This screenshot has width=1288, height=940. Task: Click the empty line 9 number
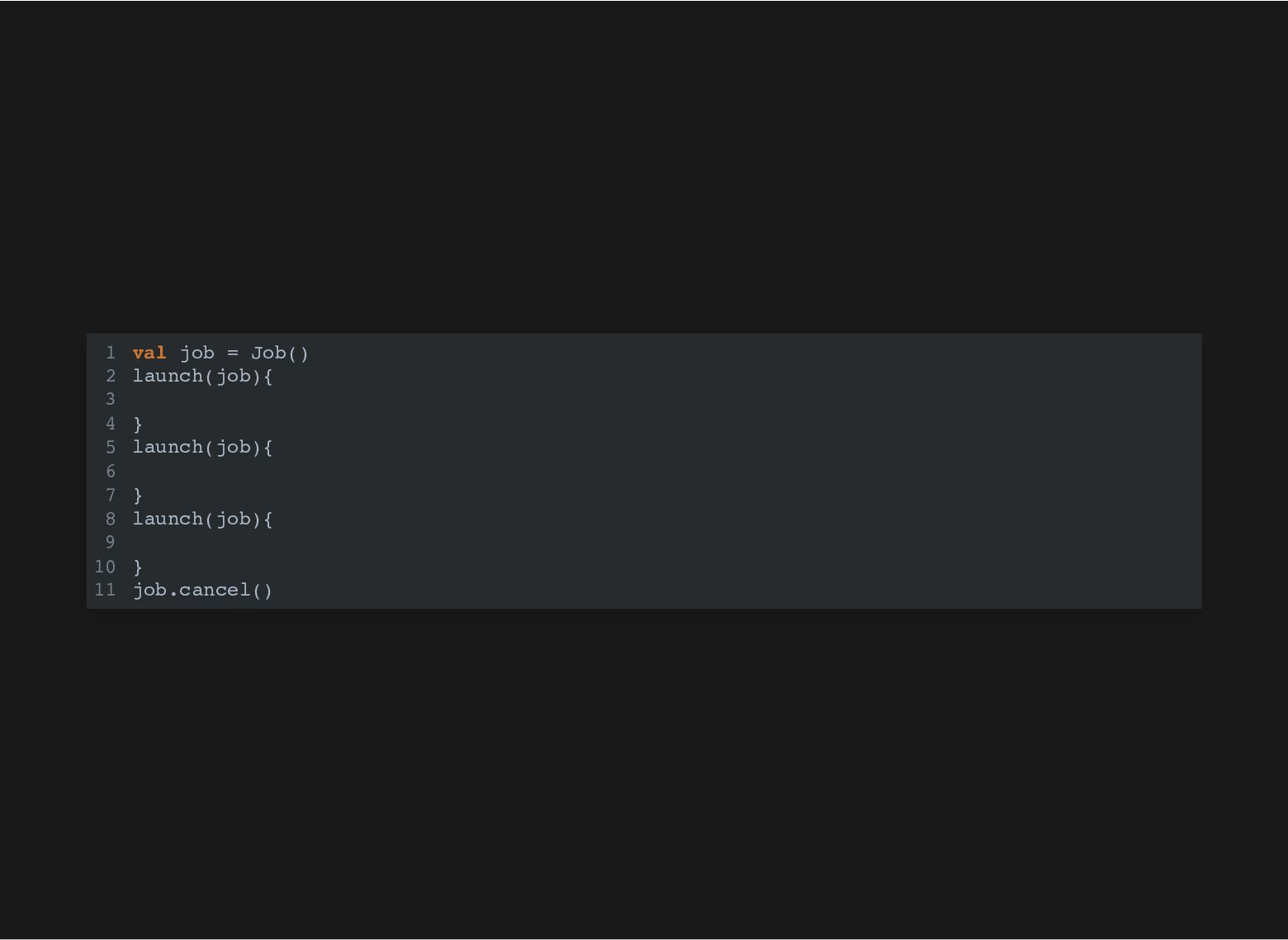(111, 543)
